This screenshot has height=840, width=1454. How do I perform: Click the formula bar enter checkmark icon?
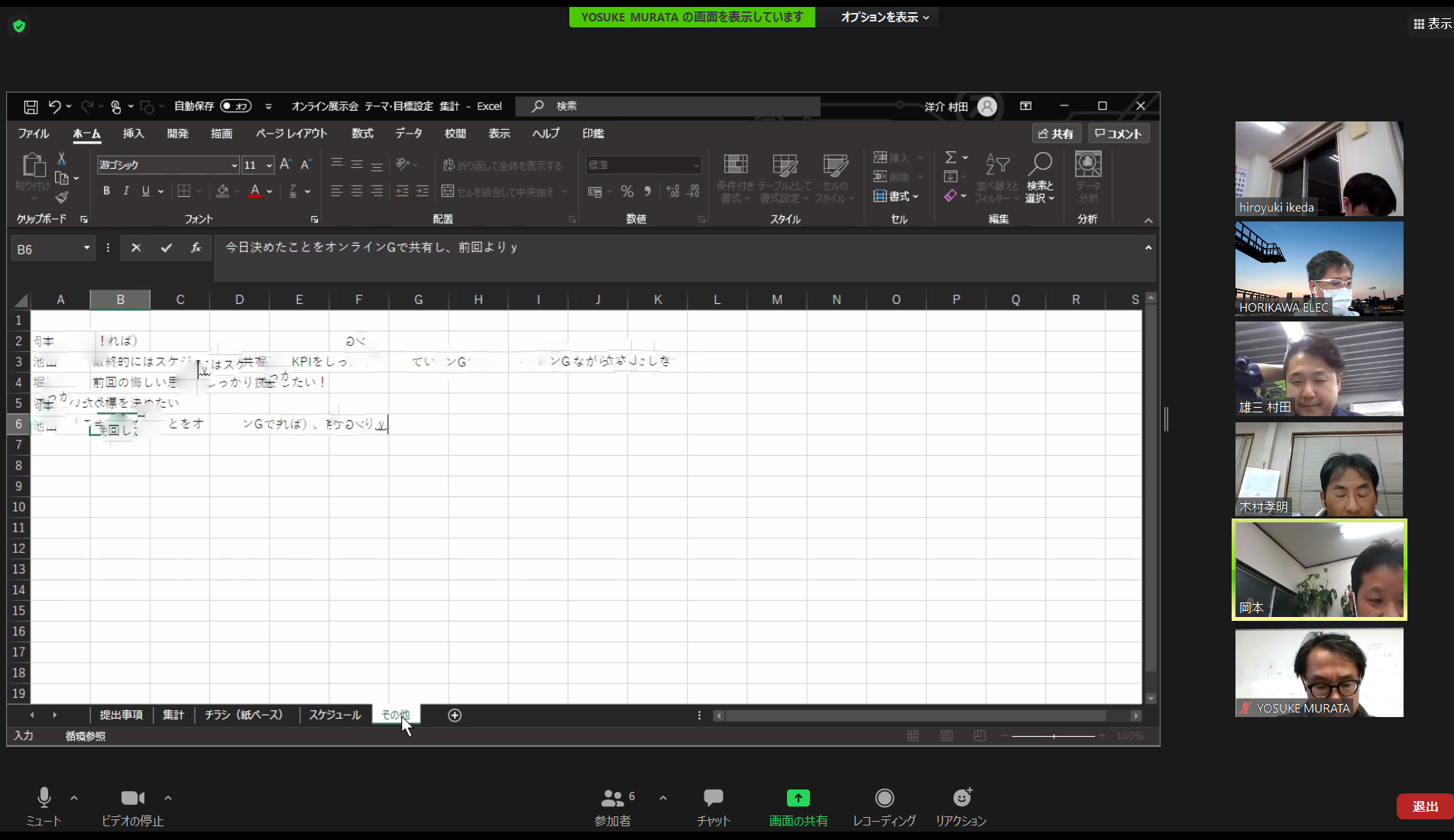point(166,247)
